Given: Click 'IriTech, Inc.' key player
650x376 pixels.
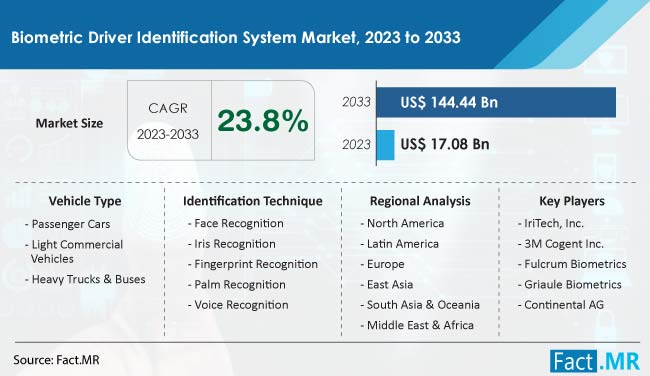Looking at the screenshot, I should (x=551, y=224).
